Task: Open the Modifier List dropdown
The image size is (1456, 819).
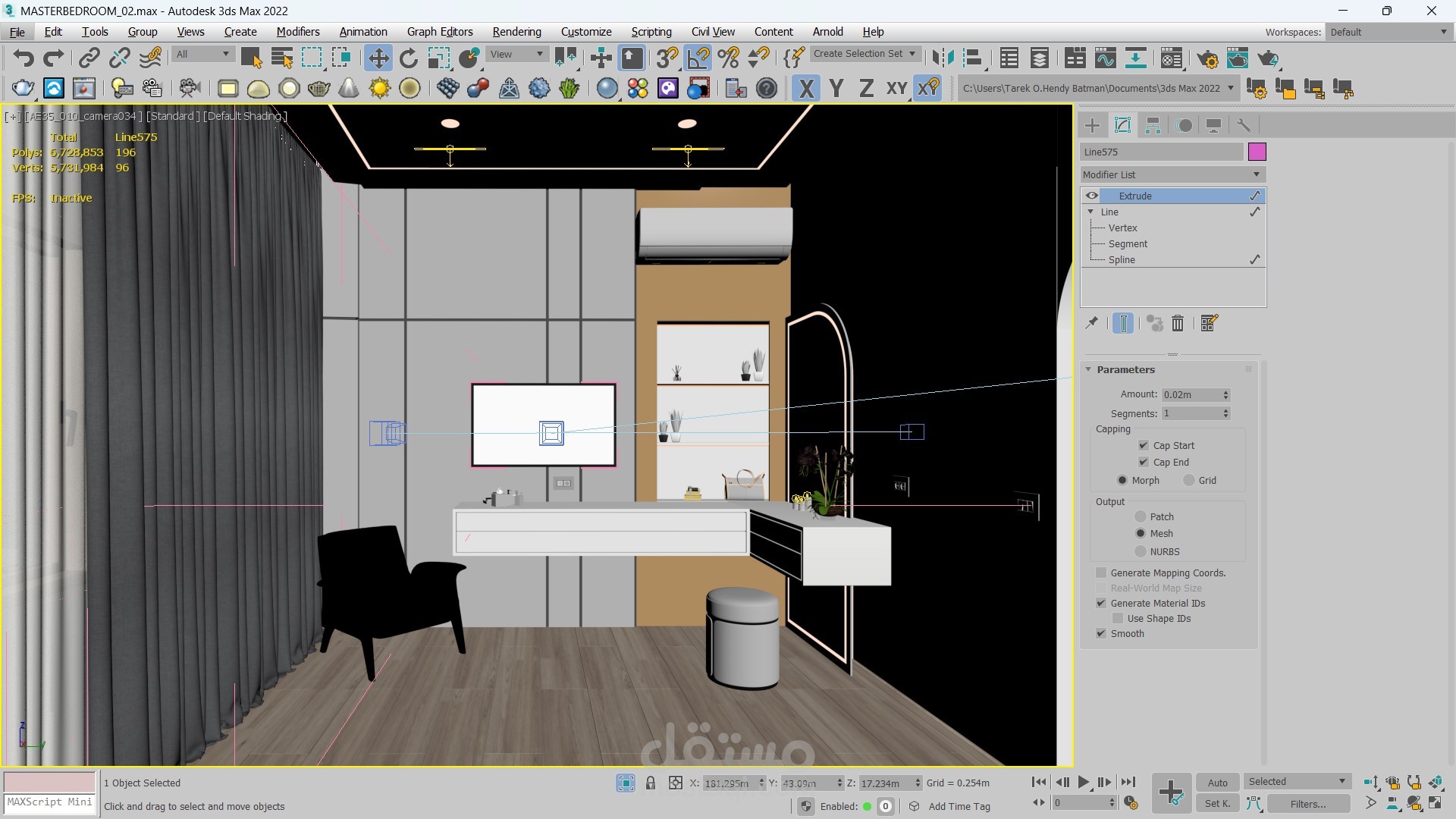Action: coord(1172,174)
